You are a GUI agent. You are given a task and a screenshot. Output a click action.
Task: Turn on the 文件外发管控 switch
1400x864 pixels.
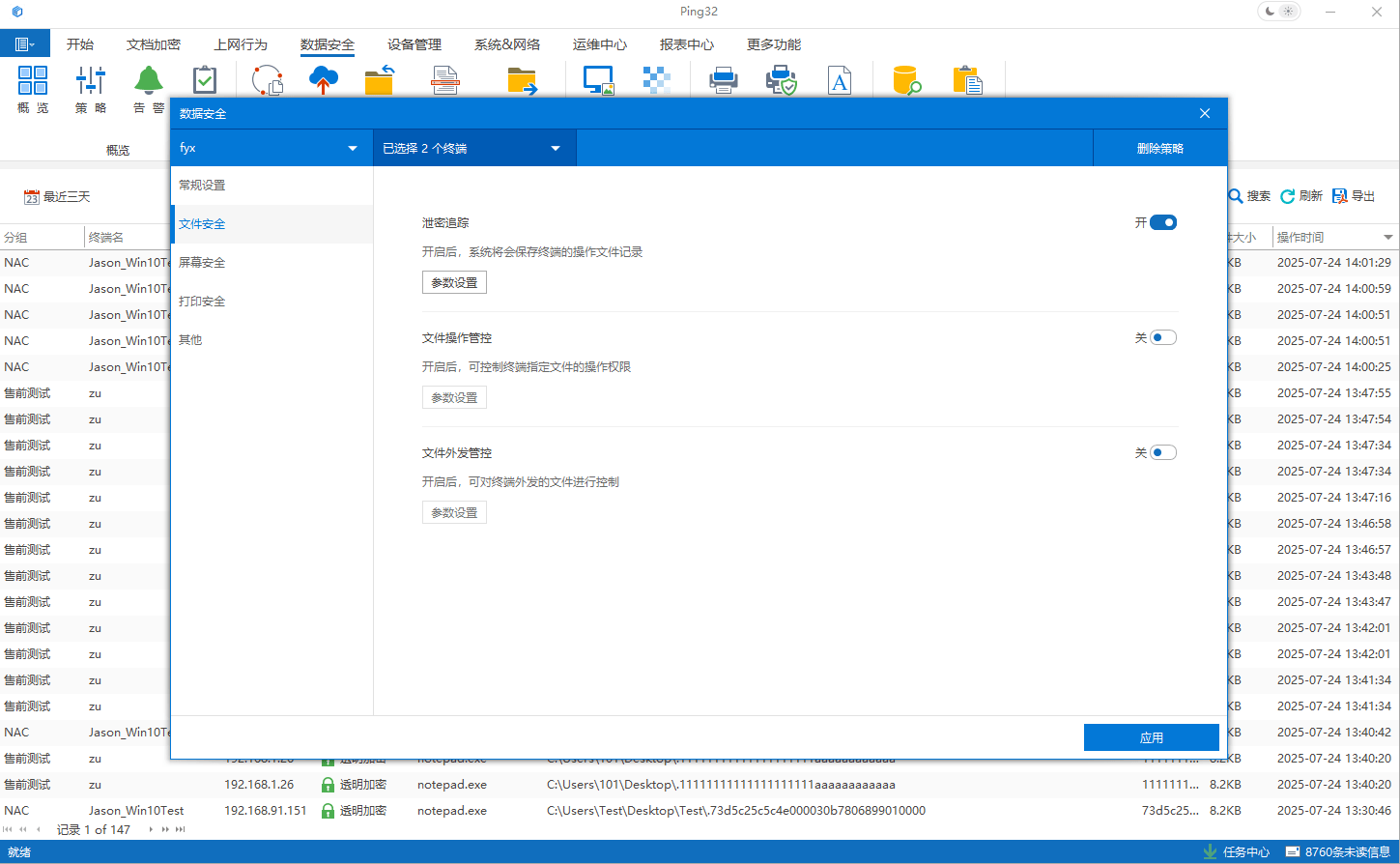pos(1163,451)
